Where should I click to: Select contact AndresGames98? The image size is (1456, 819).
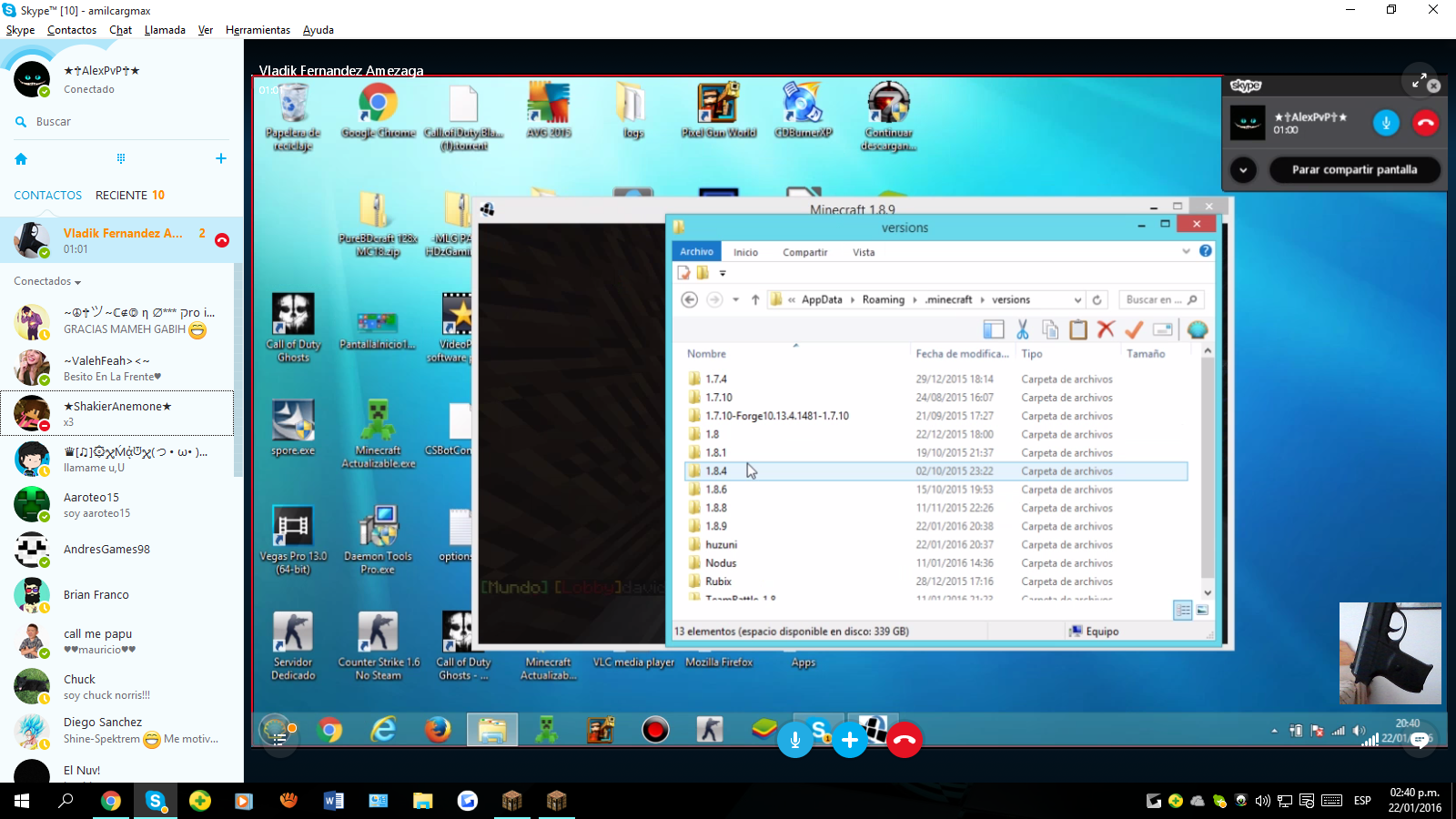pos(116,550)
